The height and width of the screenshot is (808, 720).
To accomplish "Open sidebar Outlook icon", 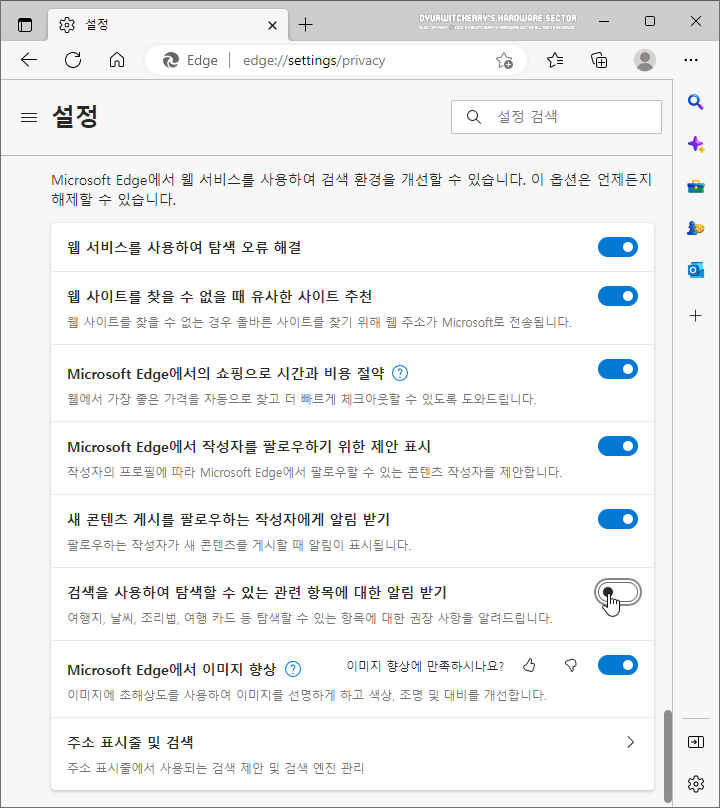I will point(696,270).
